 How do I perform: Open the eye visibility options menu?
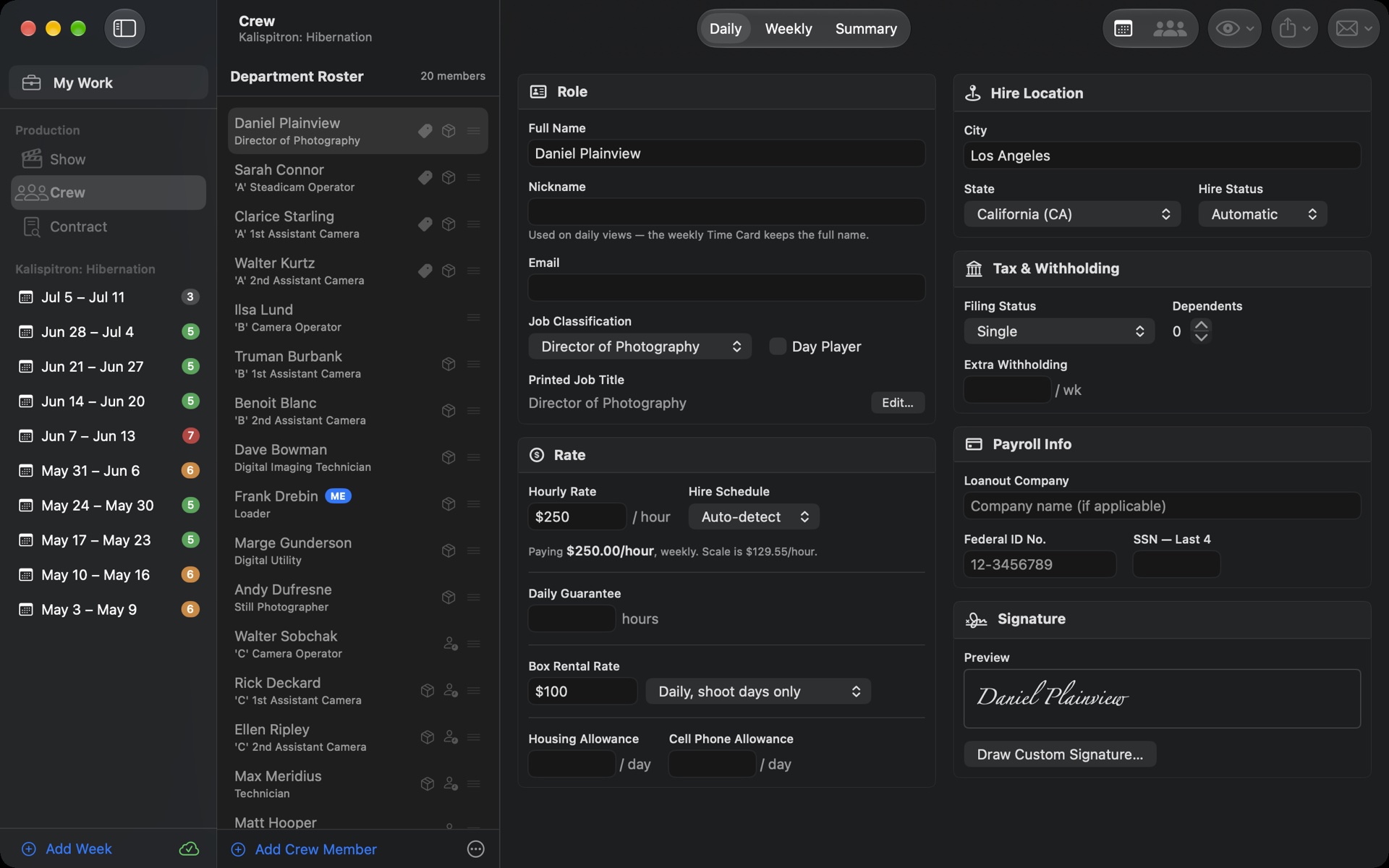coord(1234,28)
